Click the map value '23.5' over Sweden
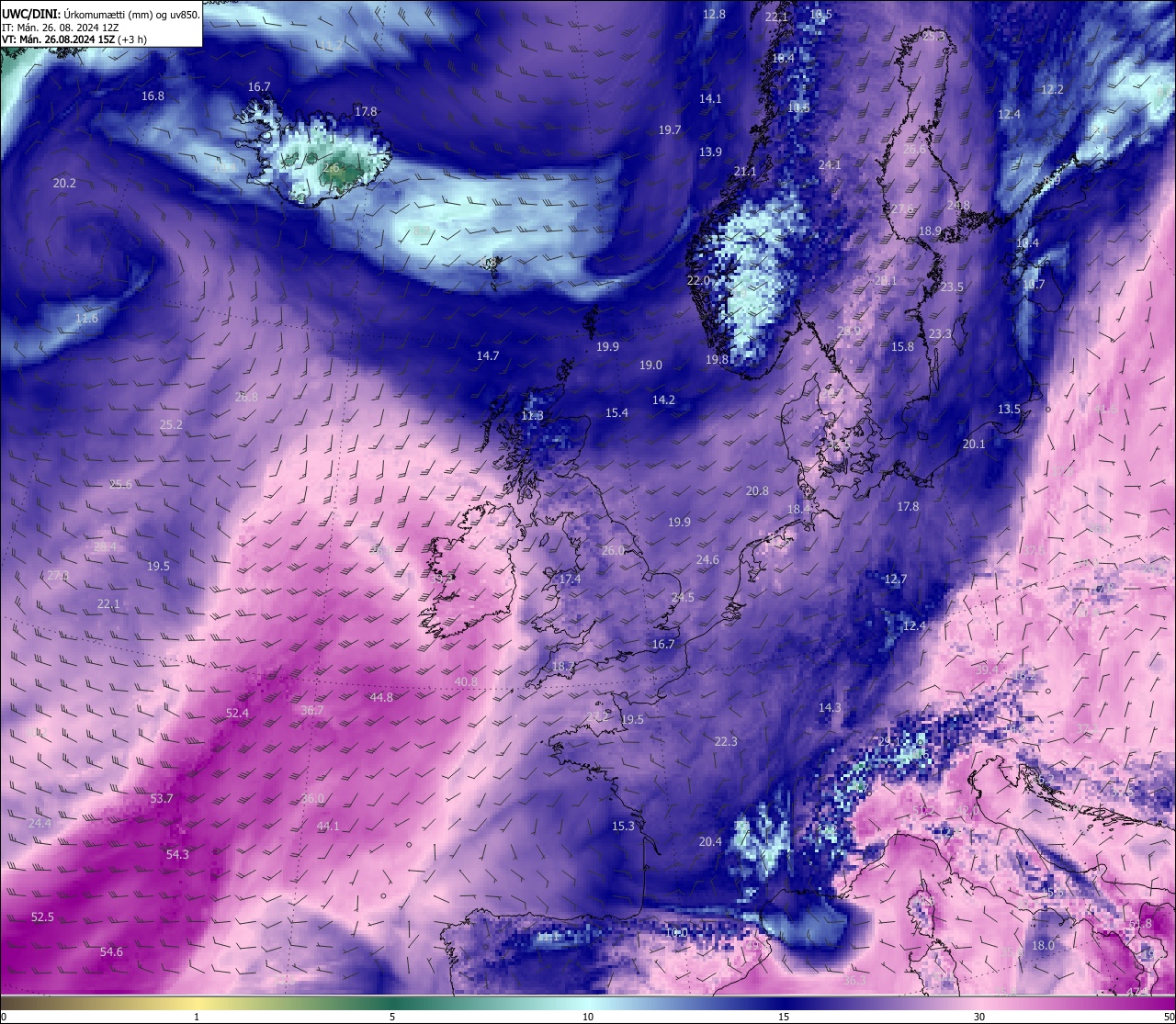Viewport: 1176px width, 1024px height. click(x=952, y=287)
